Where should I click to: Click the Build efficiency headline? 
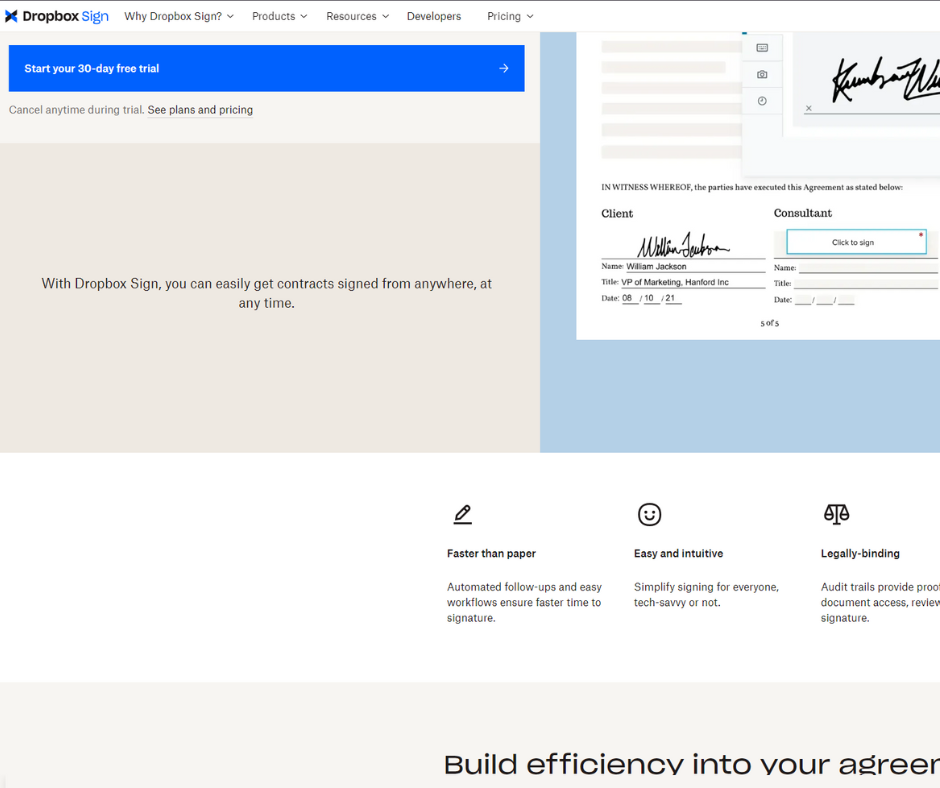pyautogui.click(x=692, y=764)
